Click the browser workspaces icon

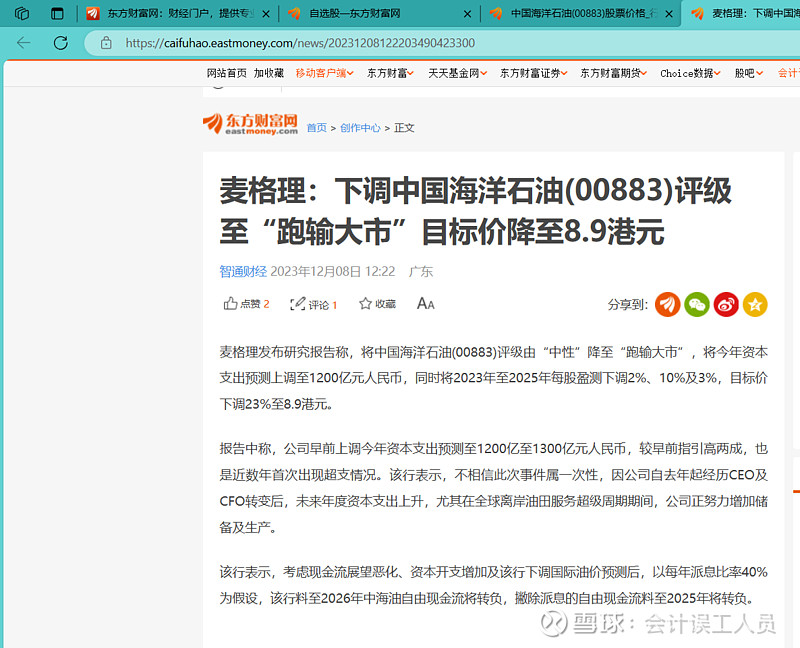pos(22,13)
